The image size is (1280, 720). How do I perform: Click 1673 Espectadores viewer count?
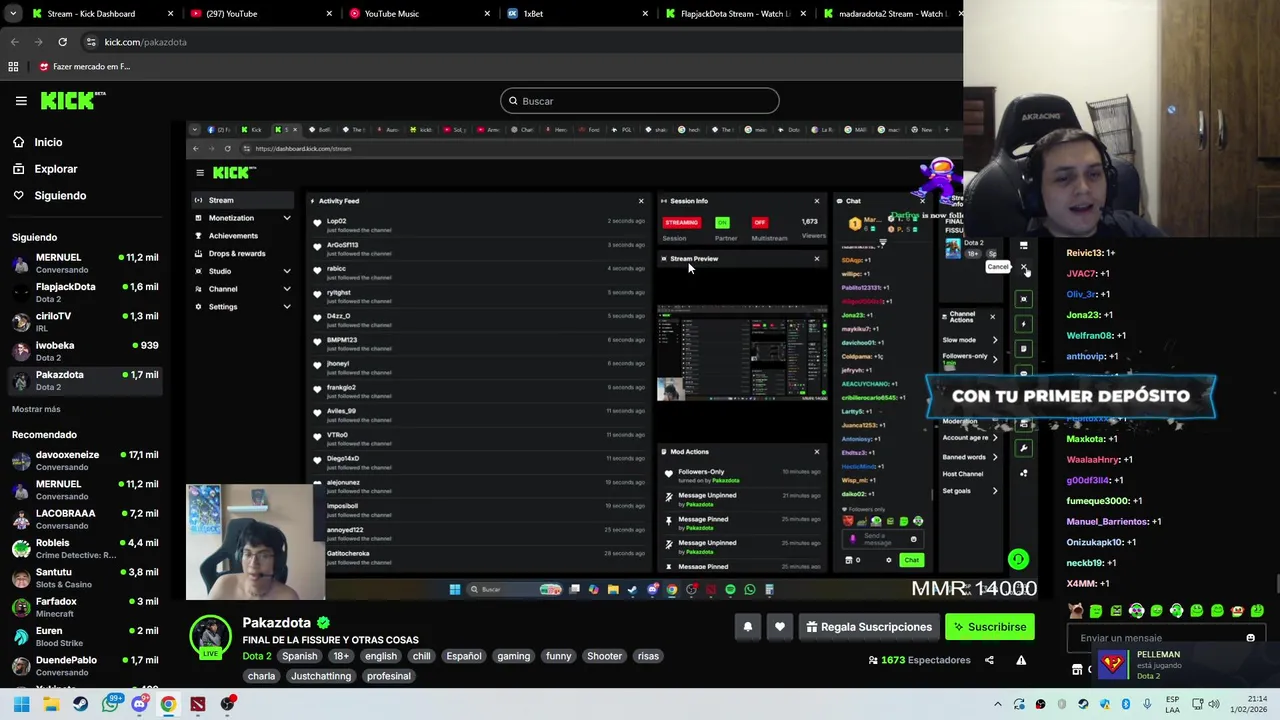coord(919,660)
